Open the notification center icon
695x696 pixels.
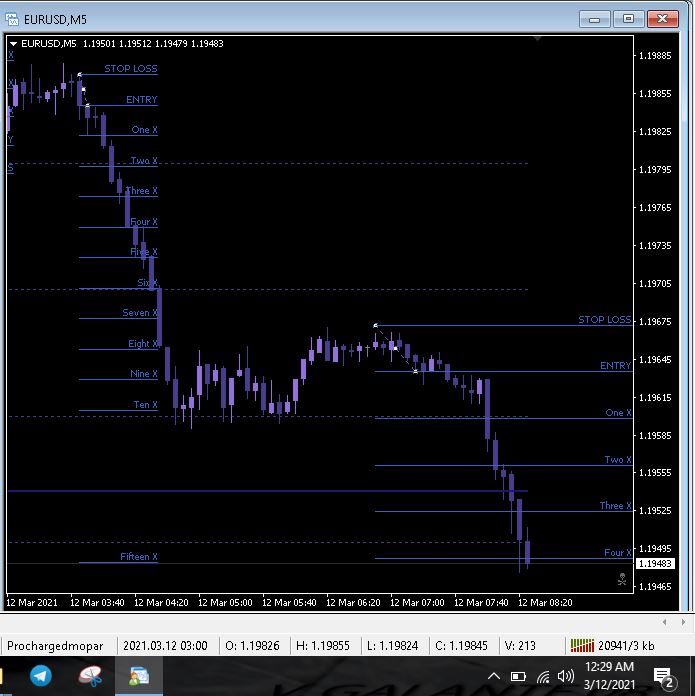[663, 677]
